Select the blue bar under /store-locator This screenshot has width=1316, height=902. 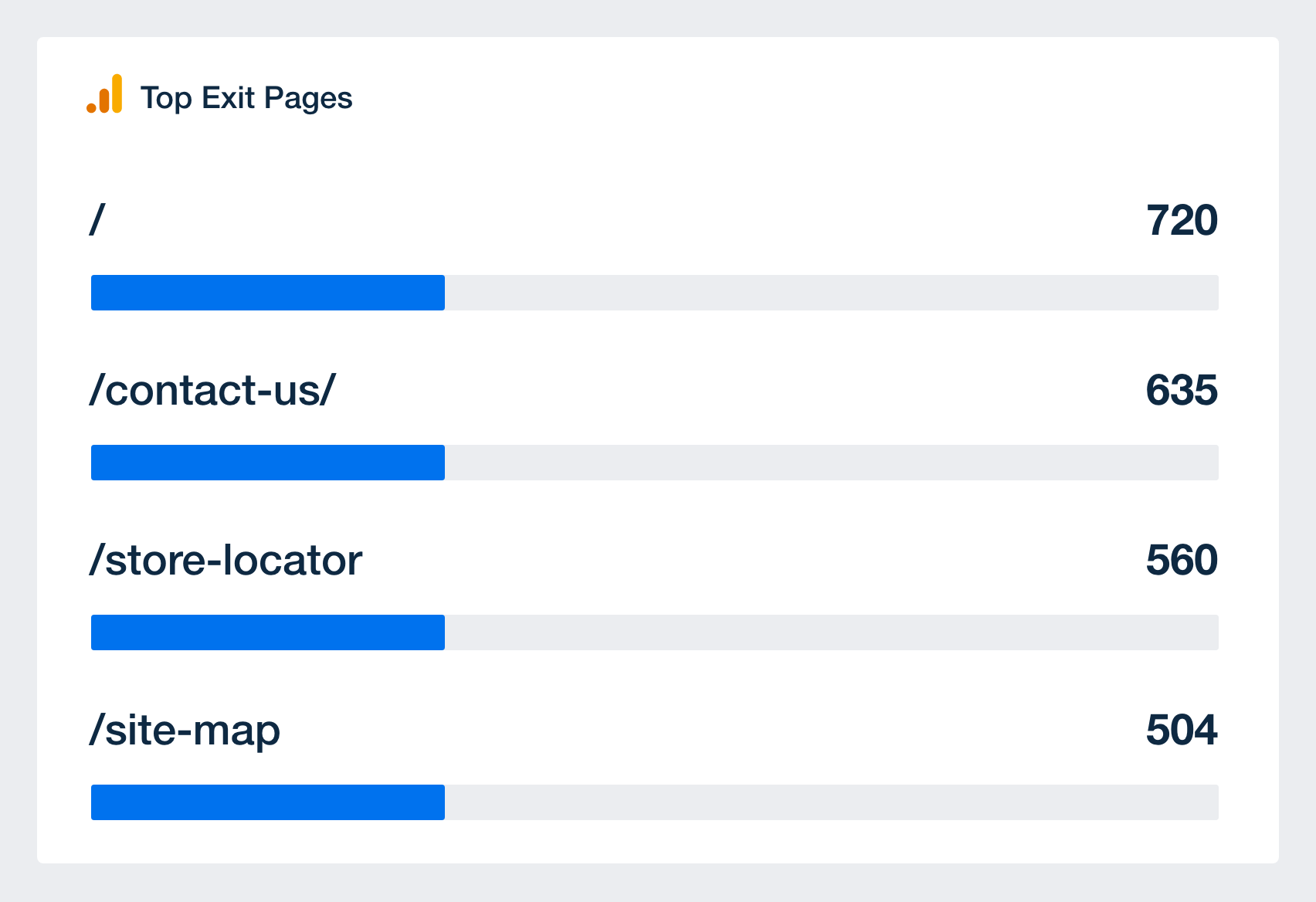click(268, 632)
